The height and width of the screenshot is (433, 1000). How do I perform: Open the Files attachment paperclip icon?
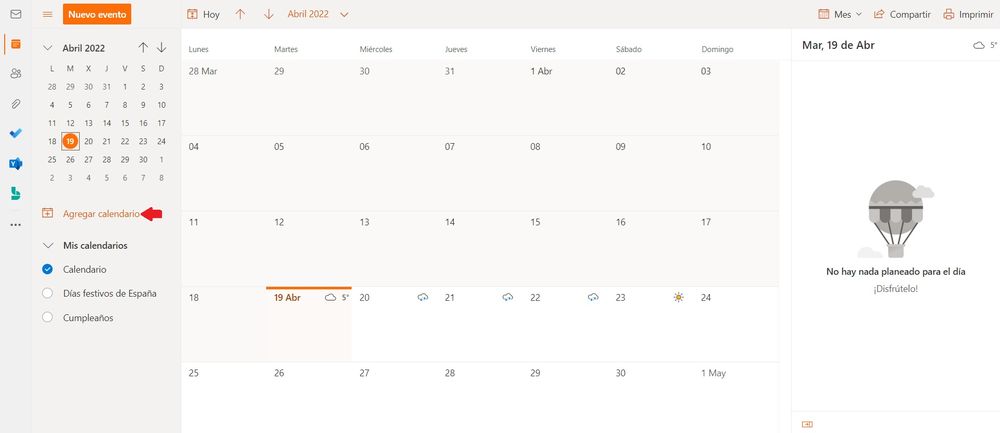click(x=15, y=104)
